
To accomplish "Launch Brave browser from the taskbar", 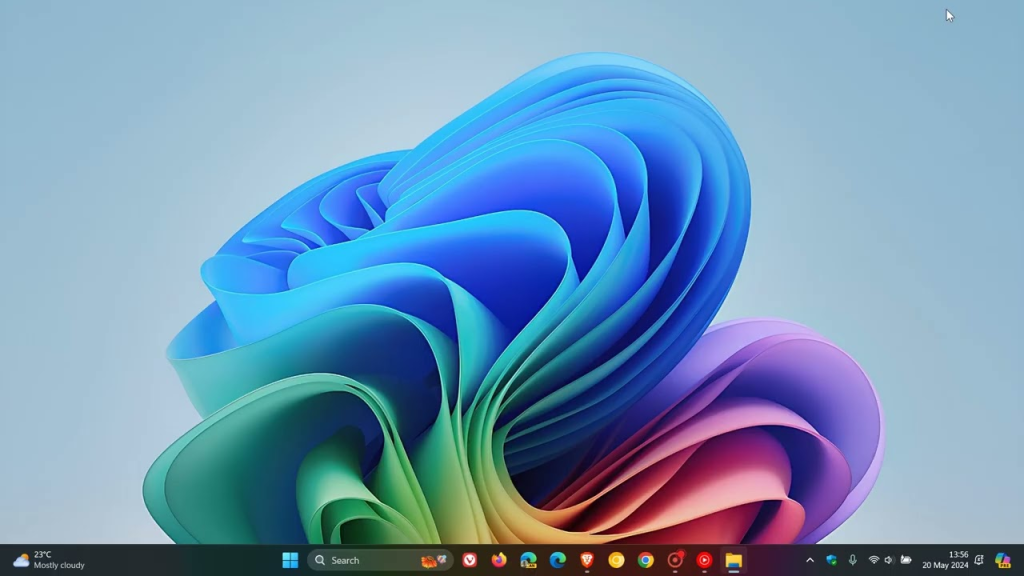I will pos(587,560).
